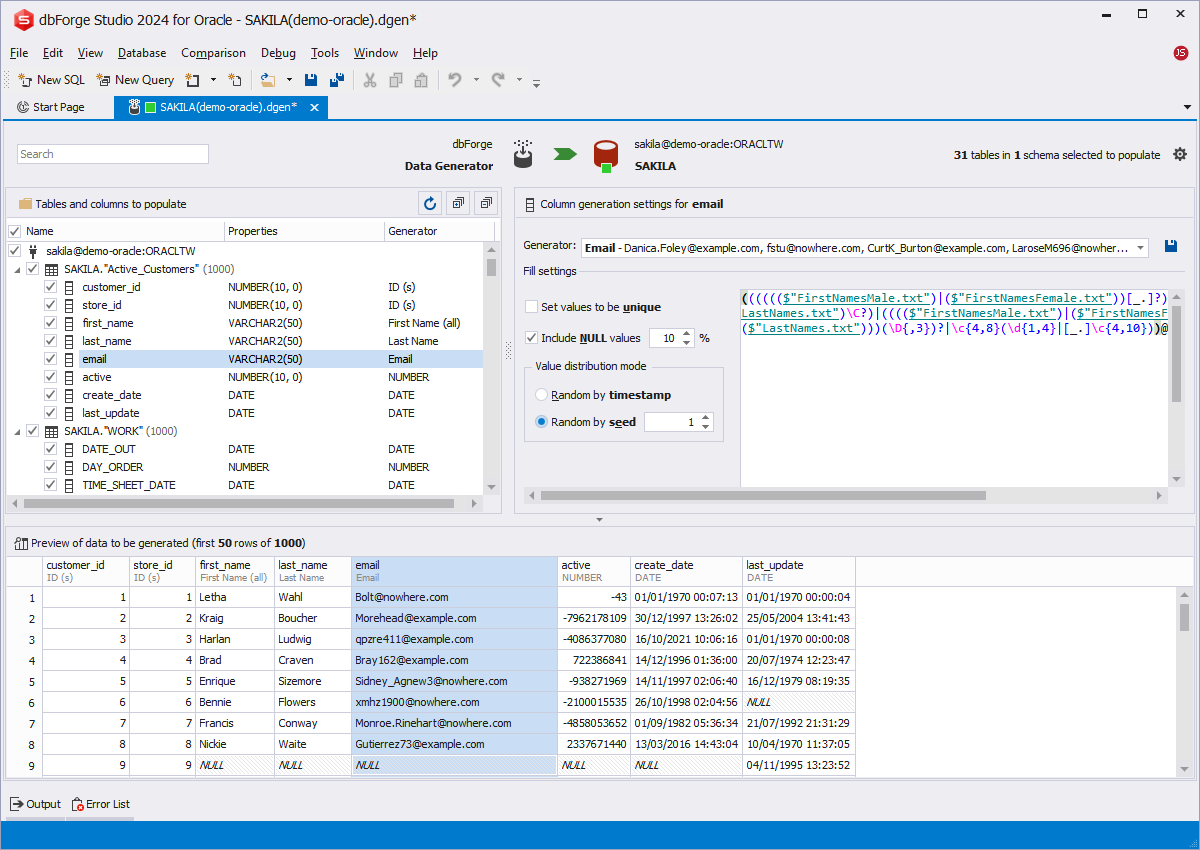Switch to the Start Page tab
Screen dimensions: 1200x850
[51, 107]
